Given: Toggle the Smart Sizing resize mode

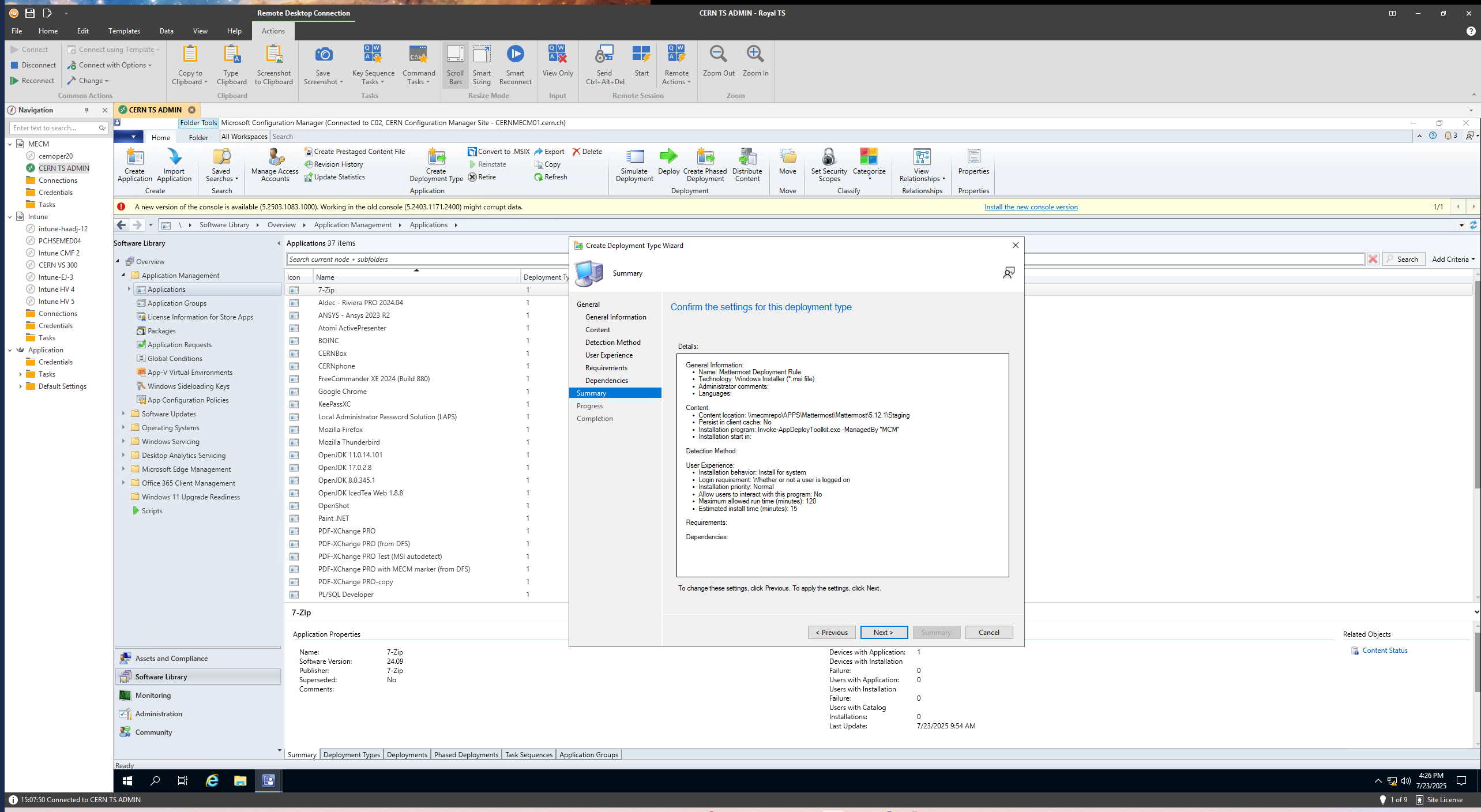Looking at the screenshot, I should [482, 65].
